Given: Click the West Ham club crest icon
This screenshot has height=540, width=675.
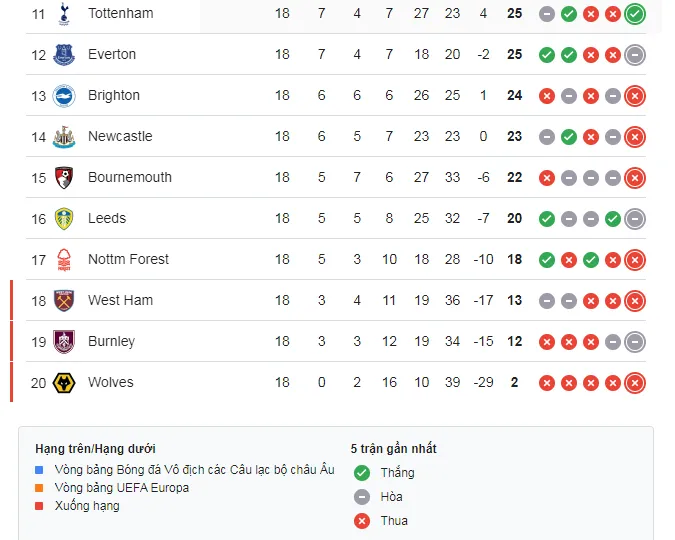Looking at the screenshot, I should 64,301.
